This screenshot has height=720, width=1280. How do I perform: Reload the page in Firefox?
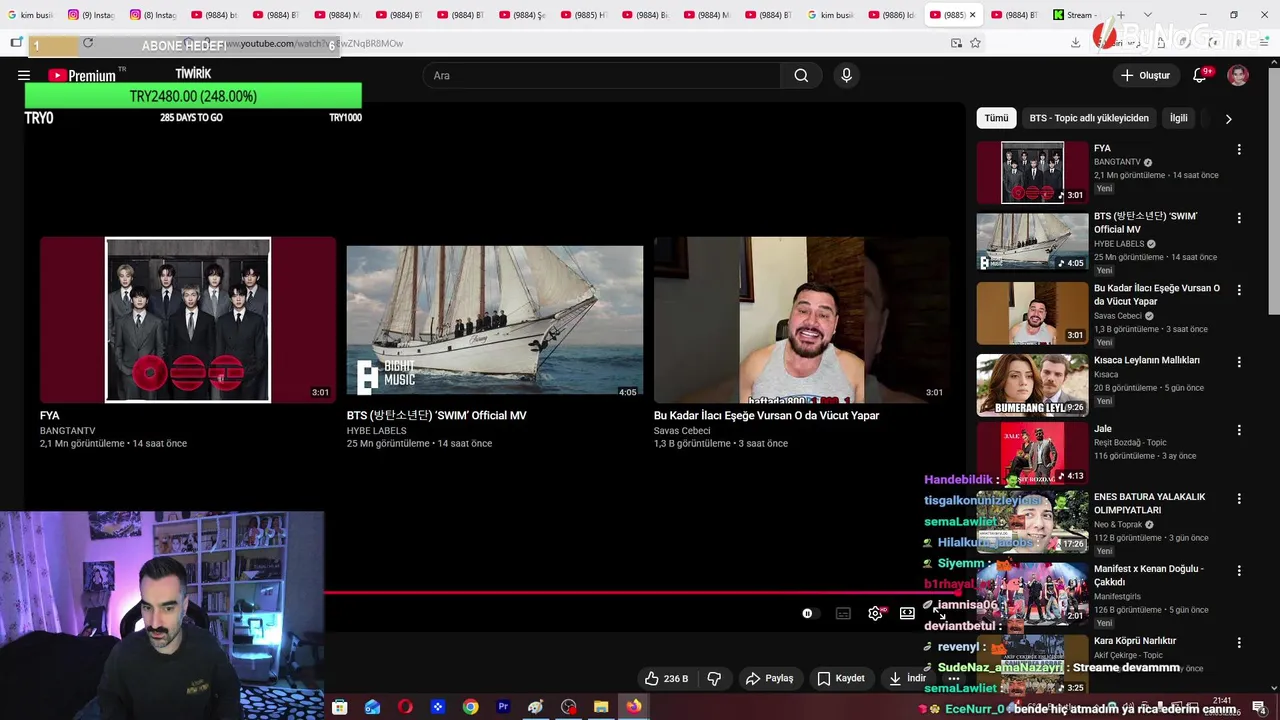pos(88,43)
